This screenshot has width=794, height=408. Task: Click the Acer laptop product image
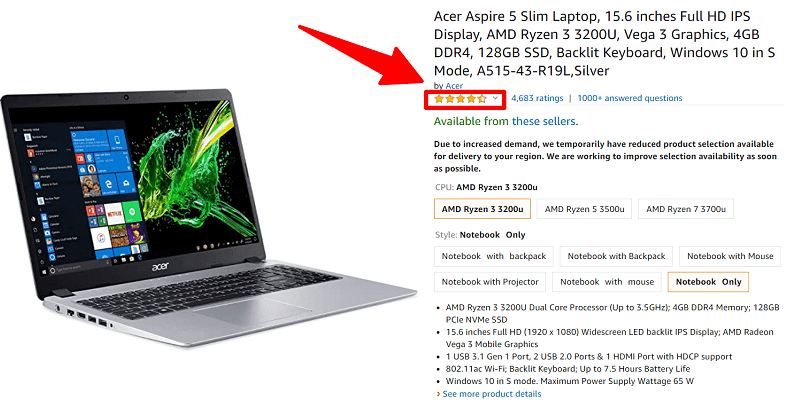point(209,218)
